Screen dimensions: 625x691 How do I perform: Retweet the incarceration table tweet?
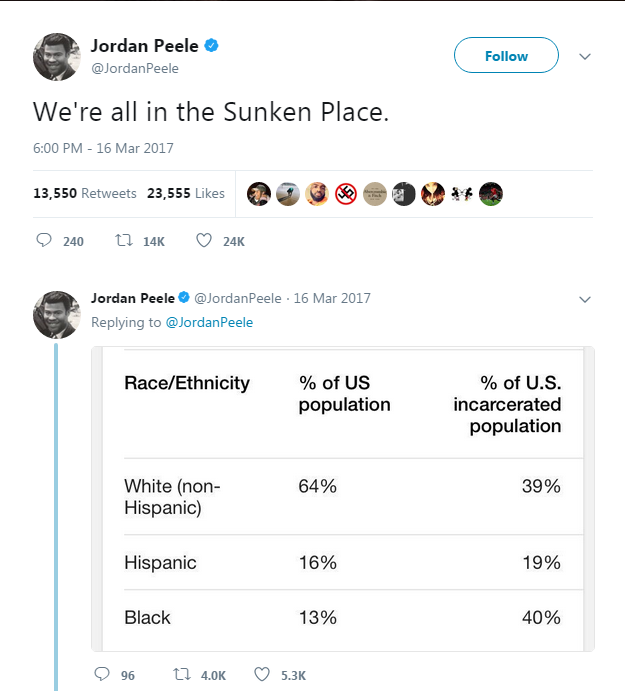coord(181,675)
